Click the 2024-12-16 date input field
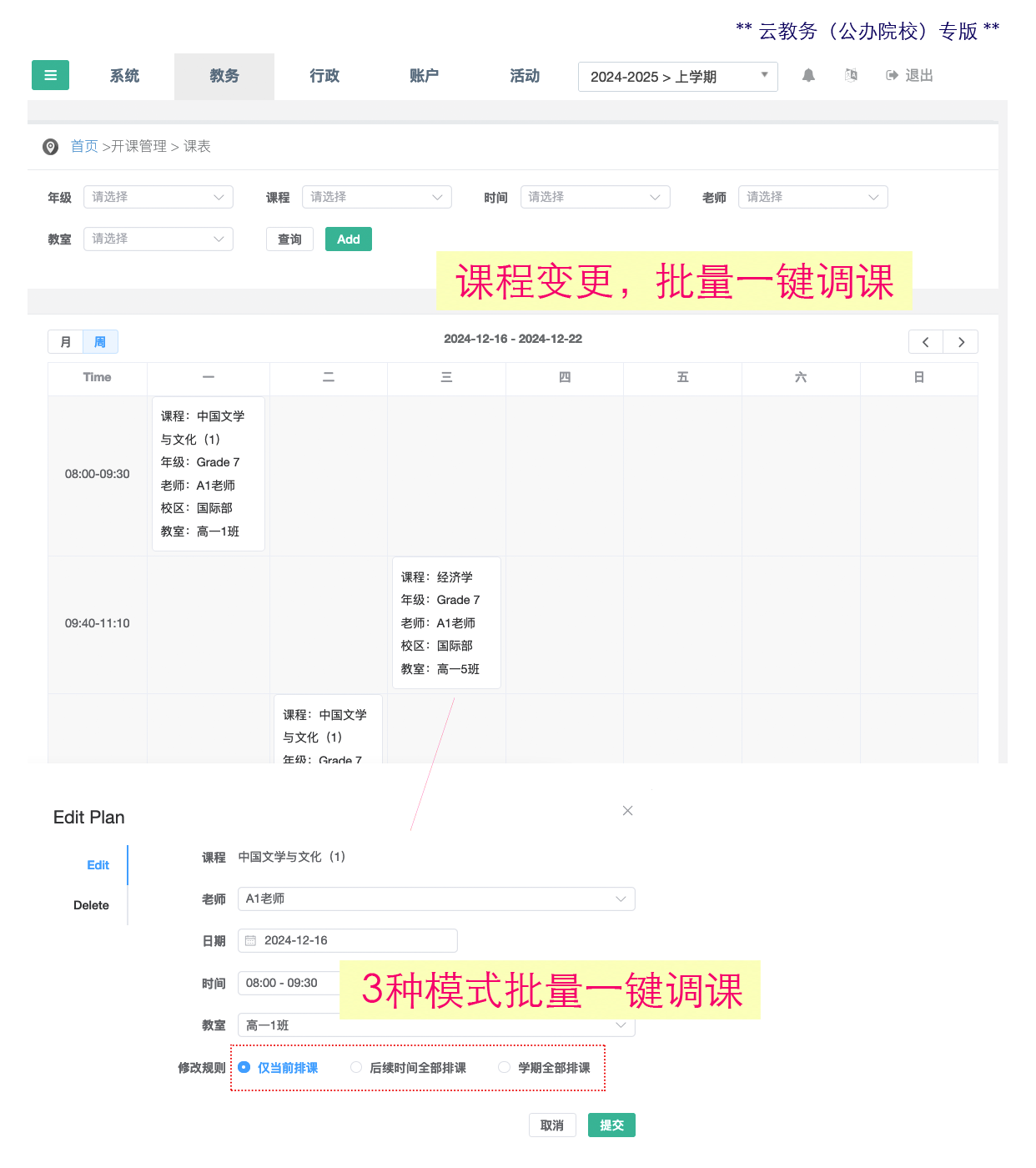This screenshot has width=1036, height=1168. click(x=348, y=940)
